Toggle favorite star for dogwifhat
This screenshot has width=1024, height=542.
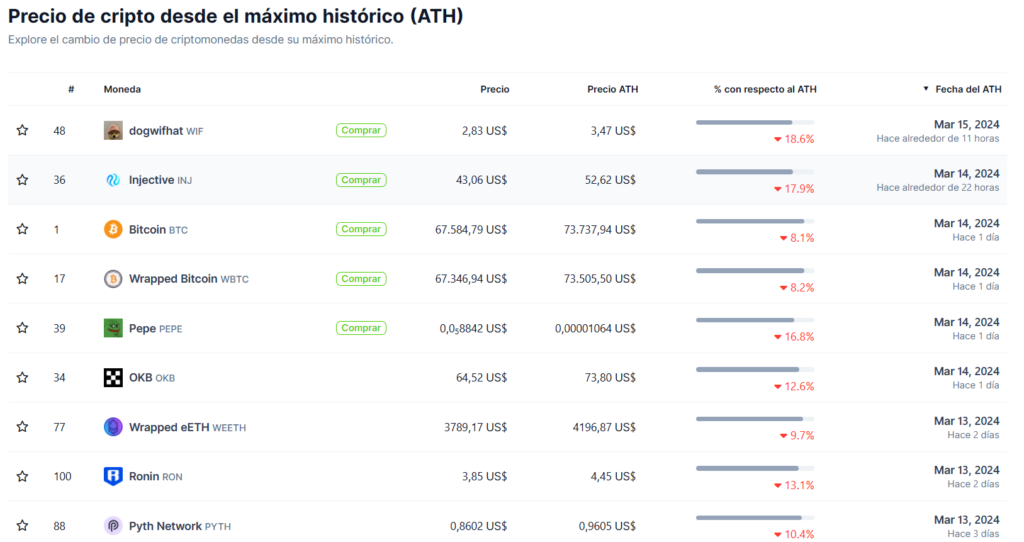pyautogui.click(x=22, y=131)
